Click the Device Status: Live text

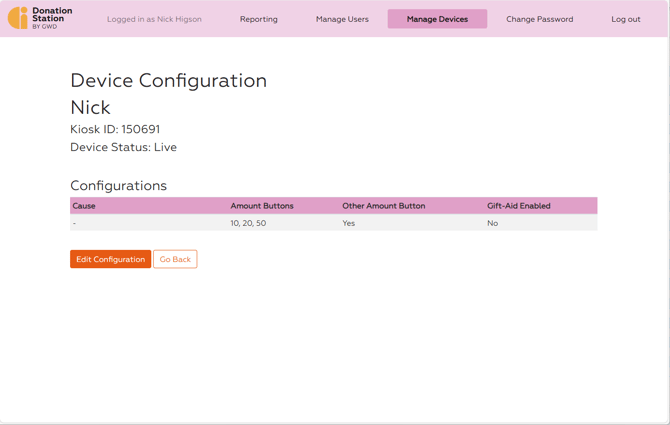(123, 147)
